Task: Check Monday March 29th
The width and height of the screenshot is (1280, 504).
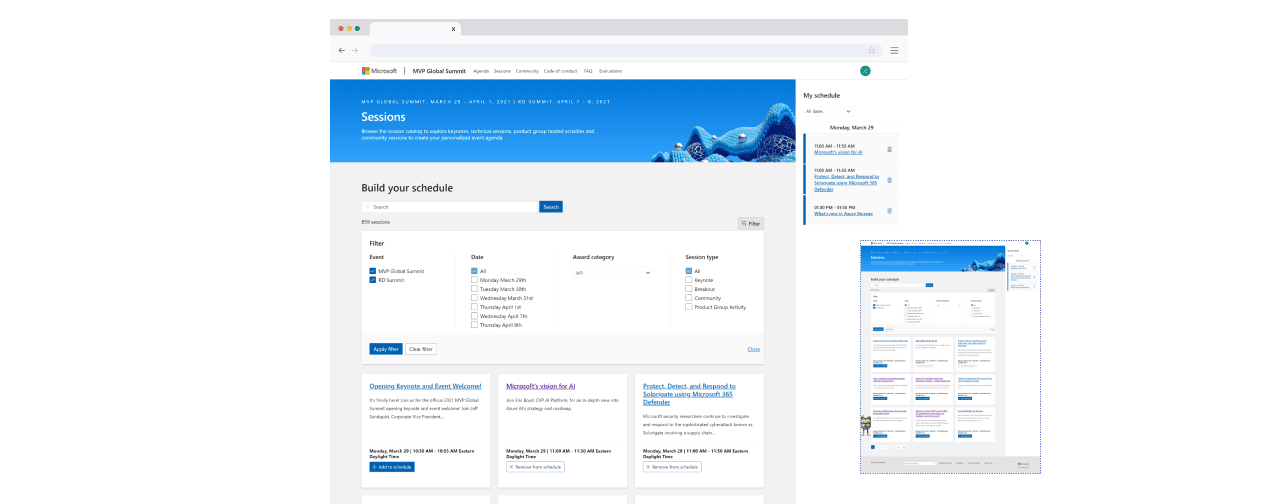Action: pos(475,280)
